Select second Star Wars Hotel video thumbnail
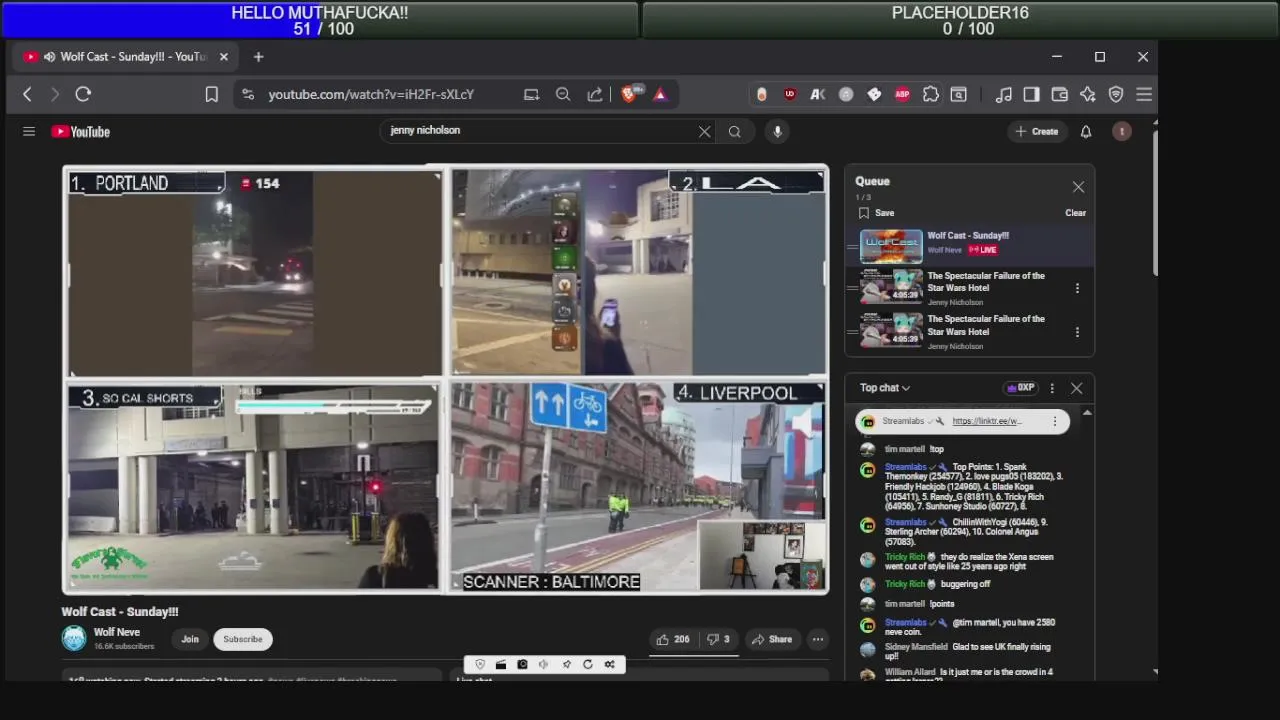Image resolution: width=1280 pixels, height=720 pixels. tap(891, 331)
